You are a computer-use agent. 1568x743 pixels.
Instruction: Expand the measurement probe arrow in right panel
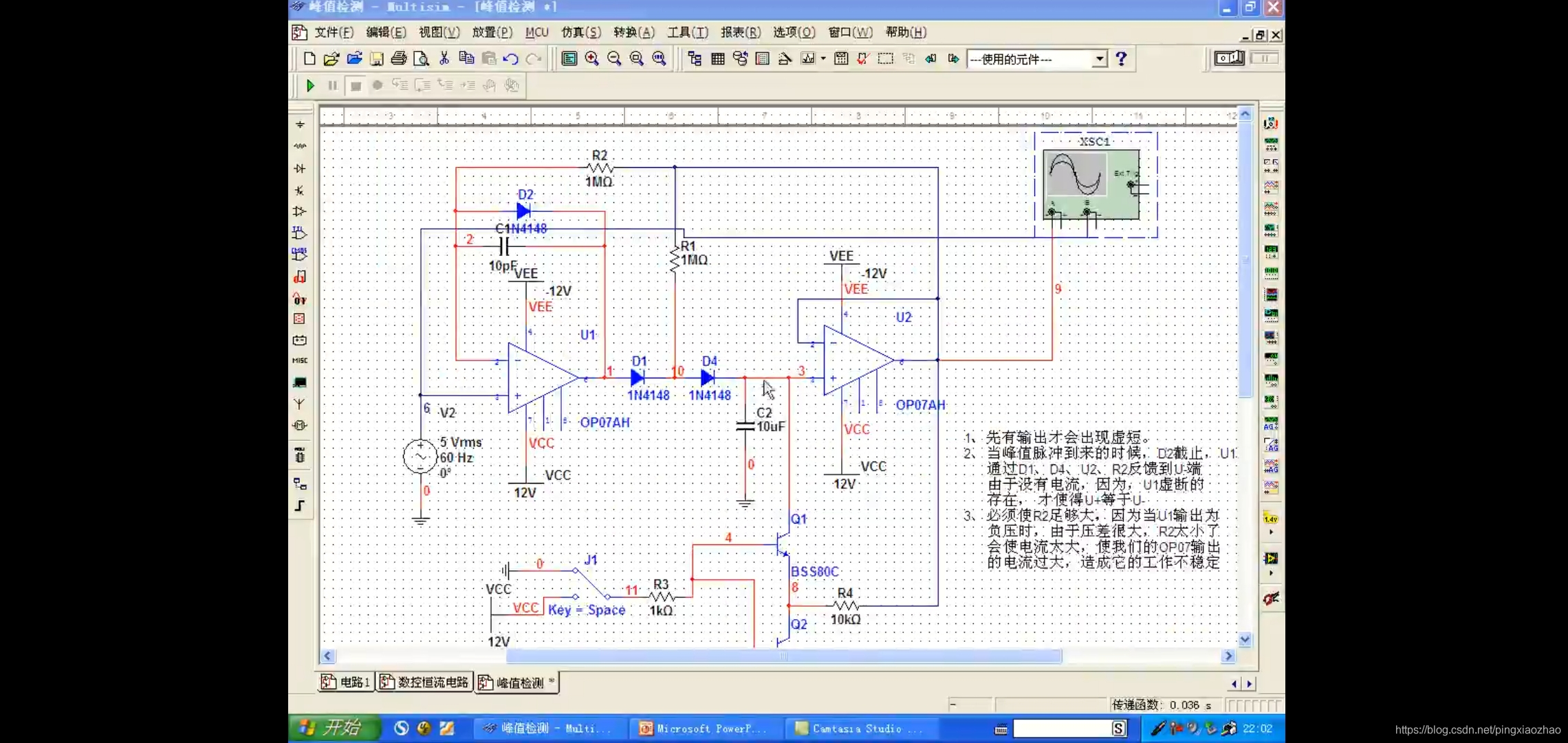pyautogui.click(x=1271, y=532)
